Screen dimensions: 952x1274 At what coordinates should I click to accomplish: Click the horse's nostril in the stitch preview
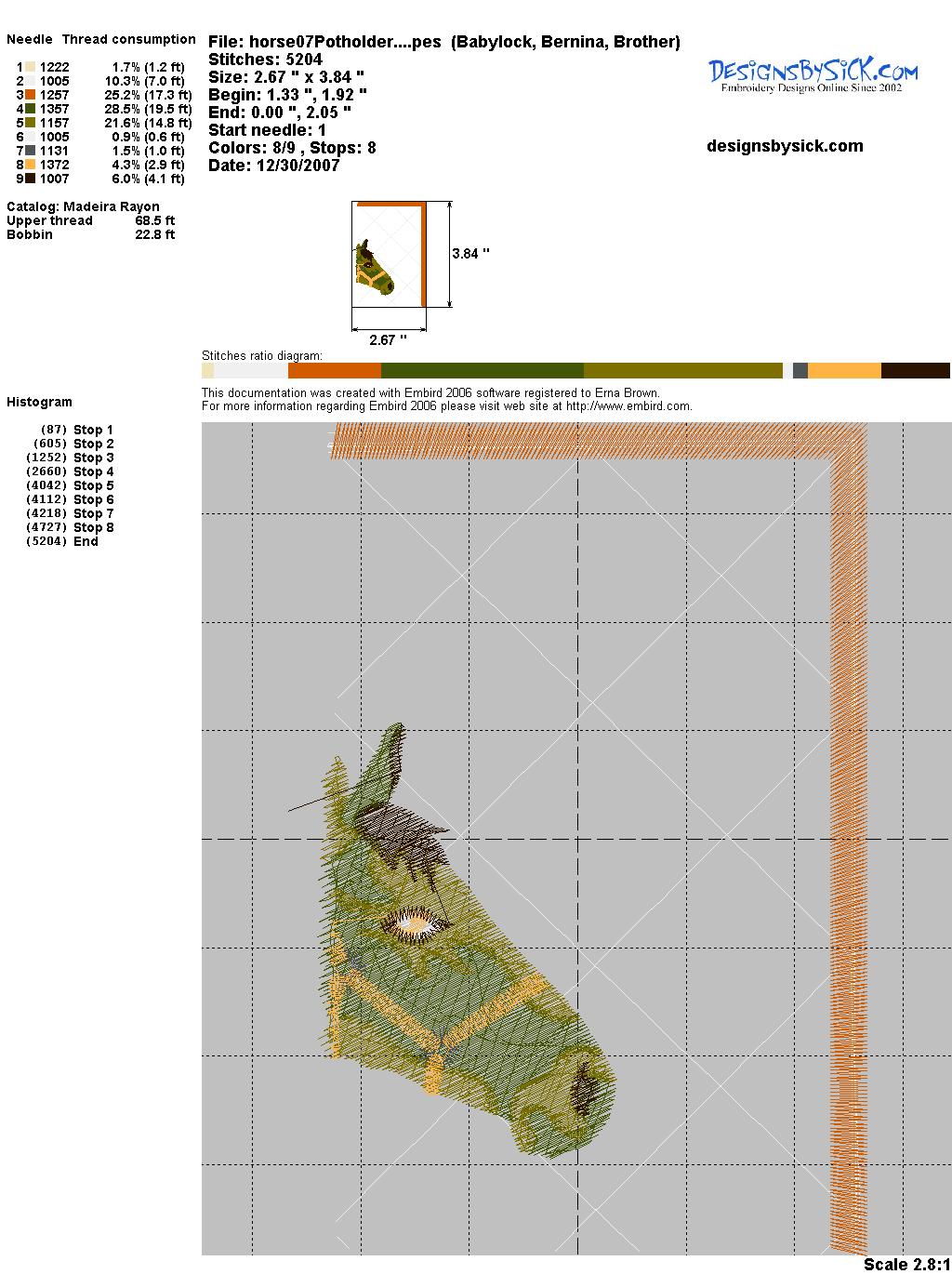coord(586,1086)
